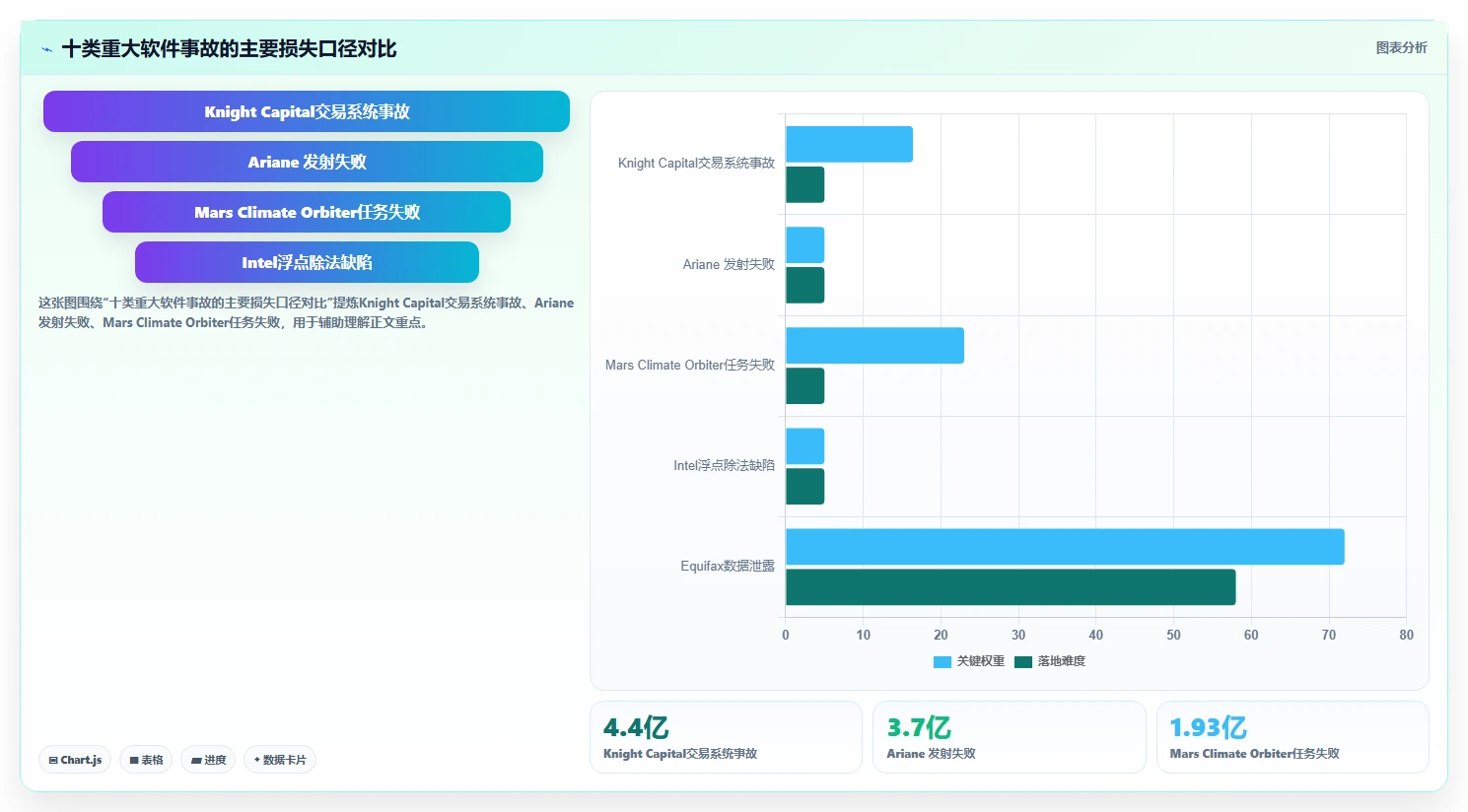Click the 4.4亿 Knight Capital stat value
This screenshot has height=812, width=1468.
pos(636,728)
